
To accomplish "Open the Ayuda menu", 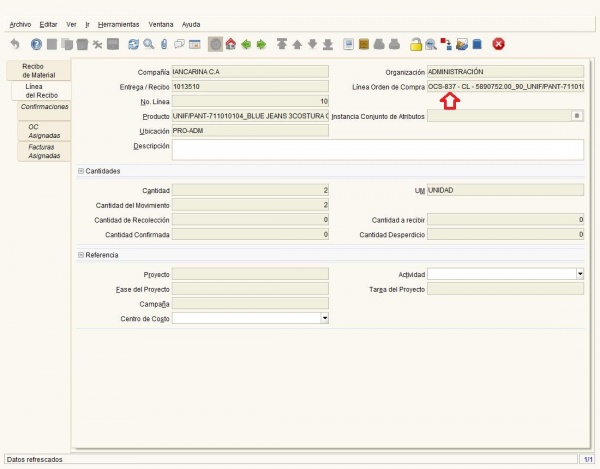I will click(191, 24).
